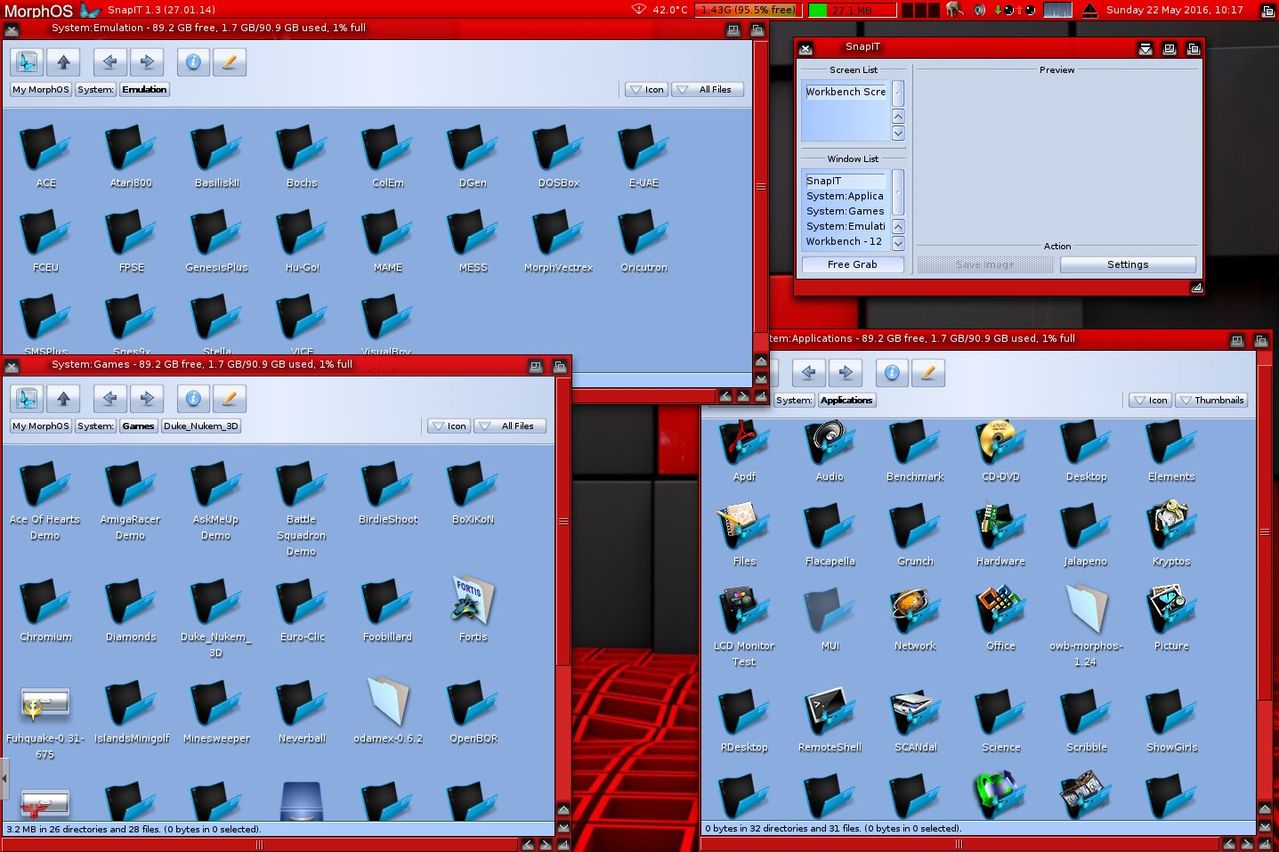Open the E-UAE folder icon
The width and height of the screenshot is (1279, 852).
(x=643, y=150)
